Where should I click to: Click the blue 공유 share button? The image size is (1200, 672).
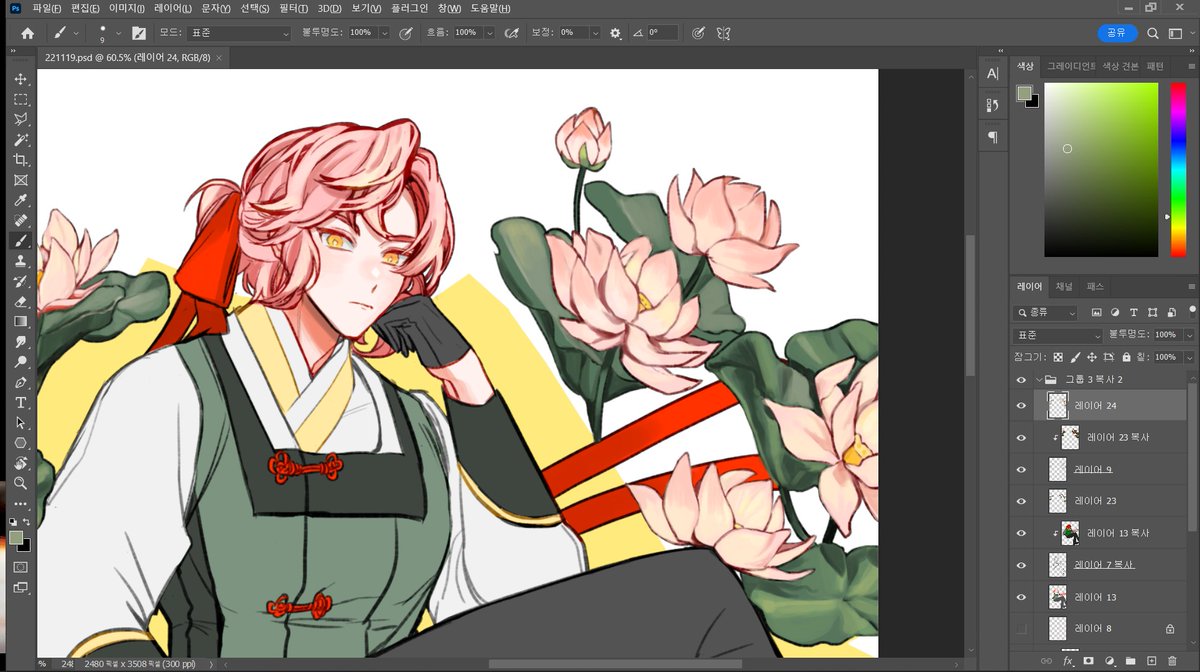point(1117,33)
